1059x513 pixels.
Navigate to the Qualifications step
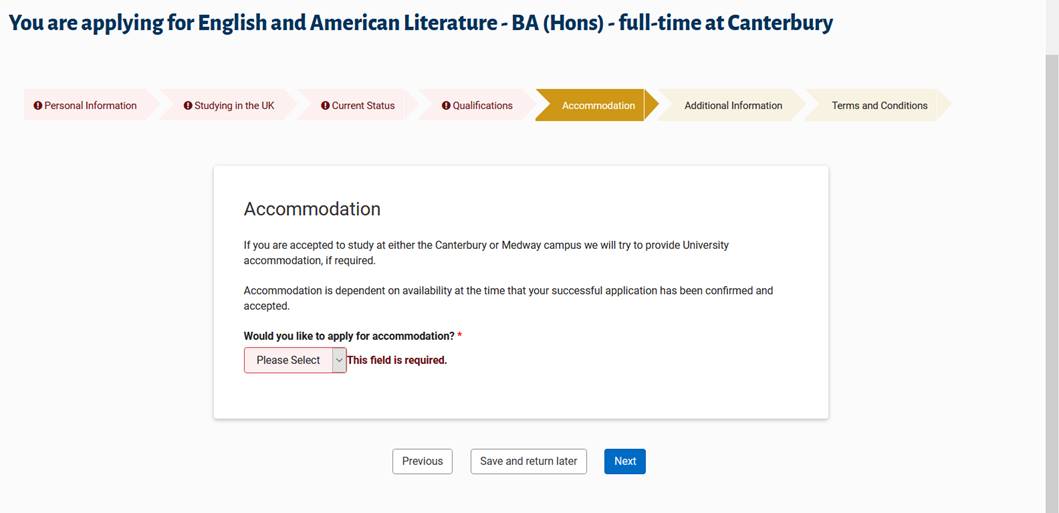[x=482, y=106]
